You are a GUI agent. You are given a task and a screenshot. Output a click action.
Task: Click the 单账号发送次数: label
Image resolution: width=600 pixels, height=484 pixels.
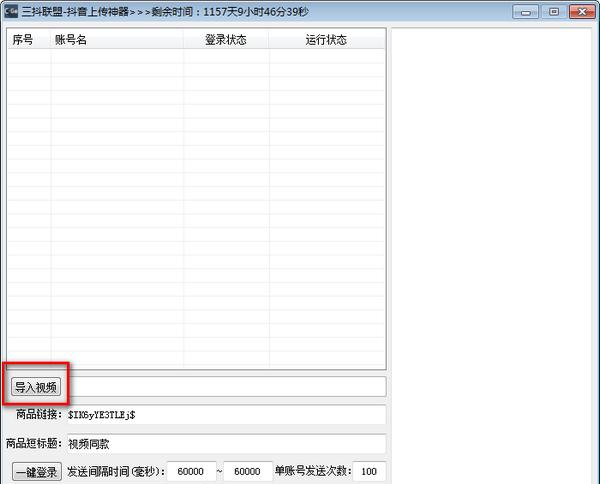[313, 471]
